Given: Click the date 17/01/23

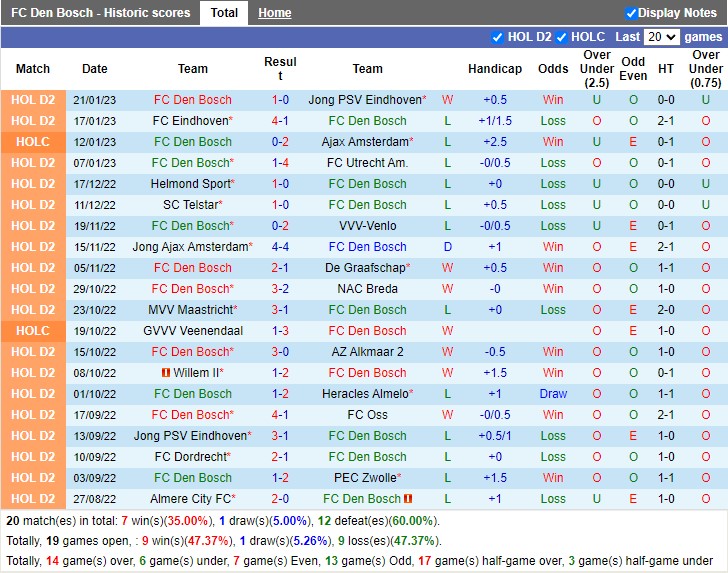Looking at the screenshot, I should click(x=95, y=121).
